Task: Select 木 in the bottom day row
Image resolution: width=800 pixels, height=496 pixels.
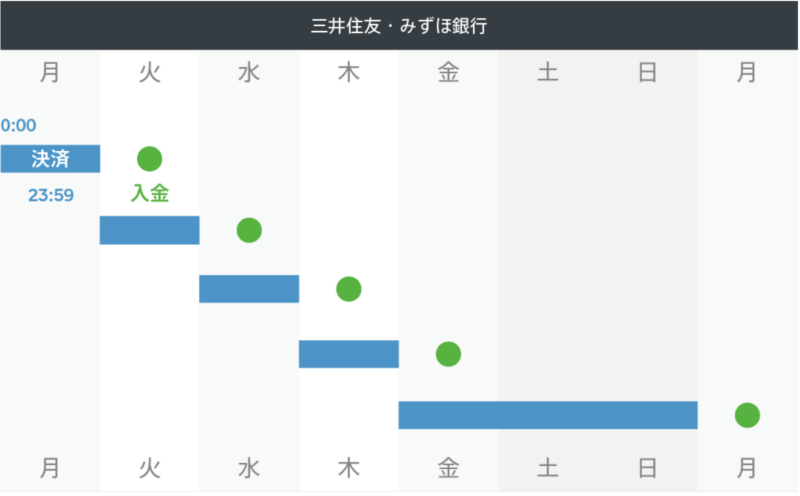Action: point(348,467)
